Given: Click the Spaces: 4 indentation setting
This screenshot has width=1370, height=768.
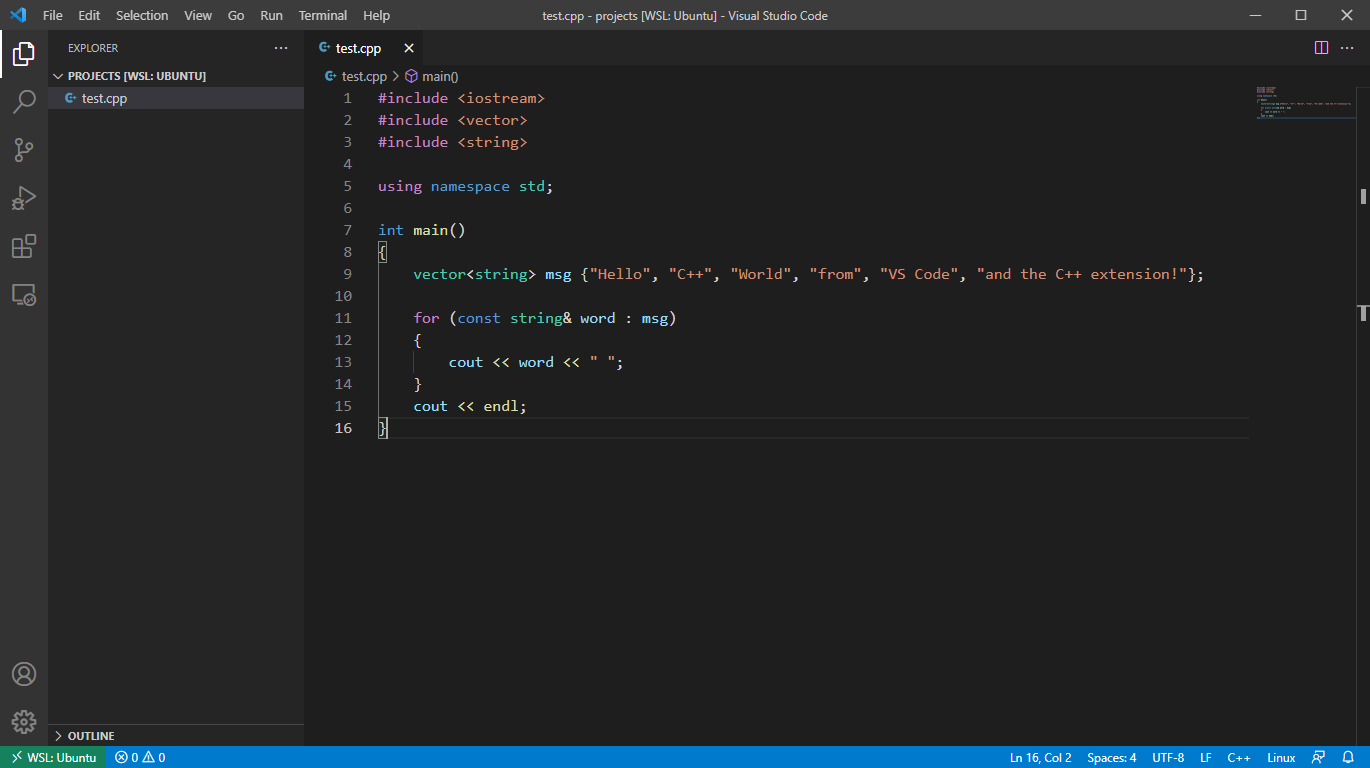Looking at the screenshot, I should click(1111, 757).
